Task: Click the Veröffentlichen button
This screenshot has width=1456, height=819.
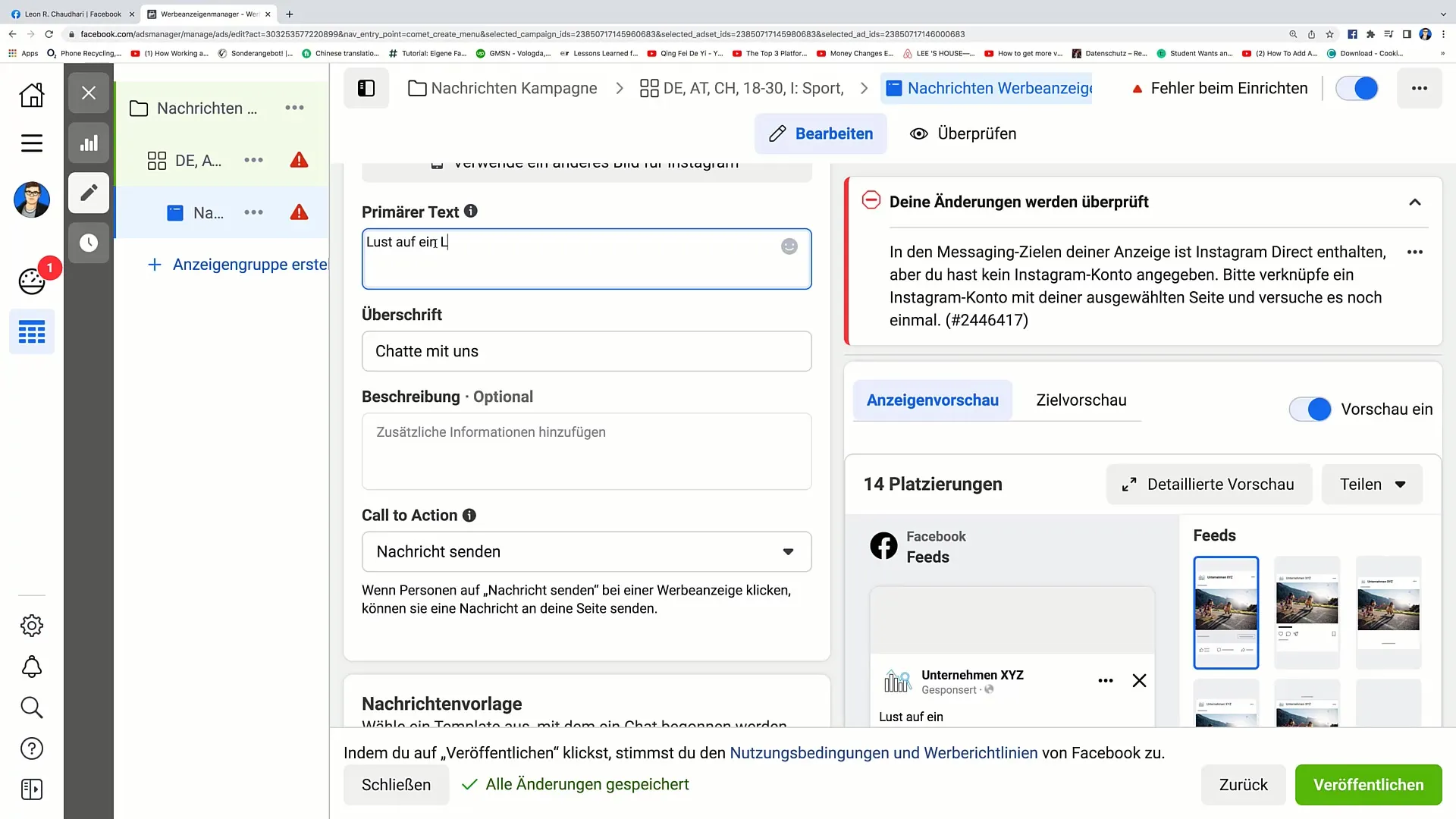Action: 1368,785
